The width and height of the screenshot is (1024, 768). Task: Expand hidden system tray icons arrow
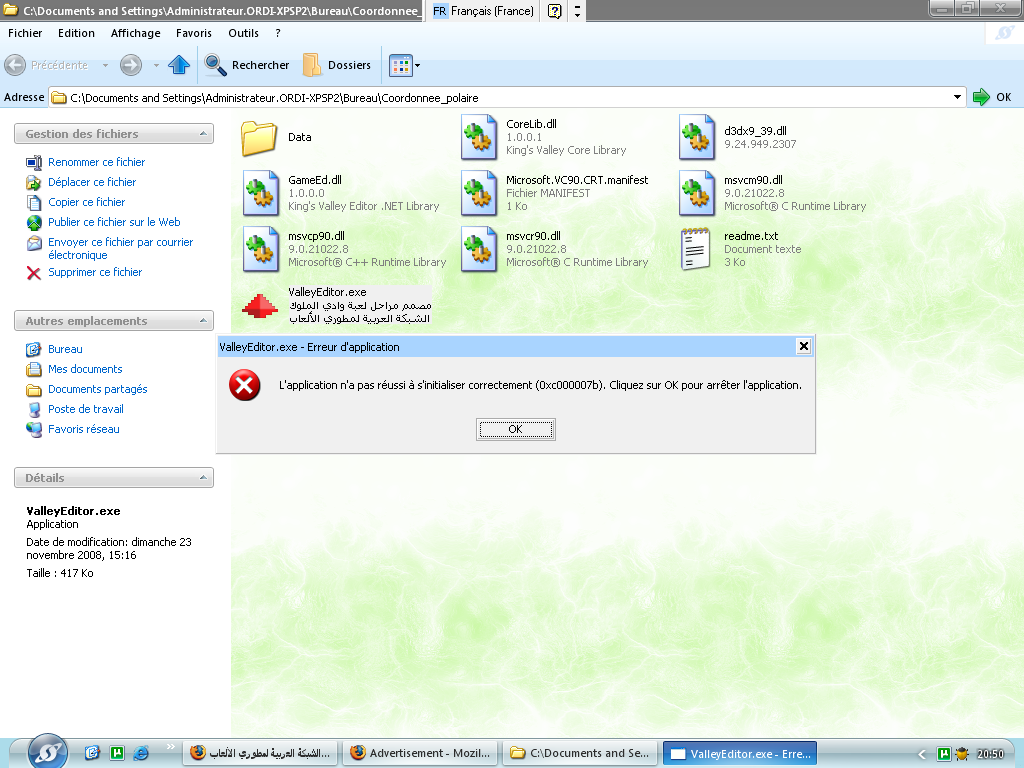pyautogui.click(x=922, y=754)
